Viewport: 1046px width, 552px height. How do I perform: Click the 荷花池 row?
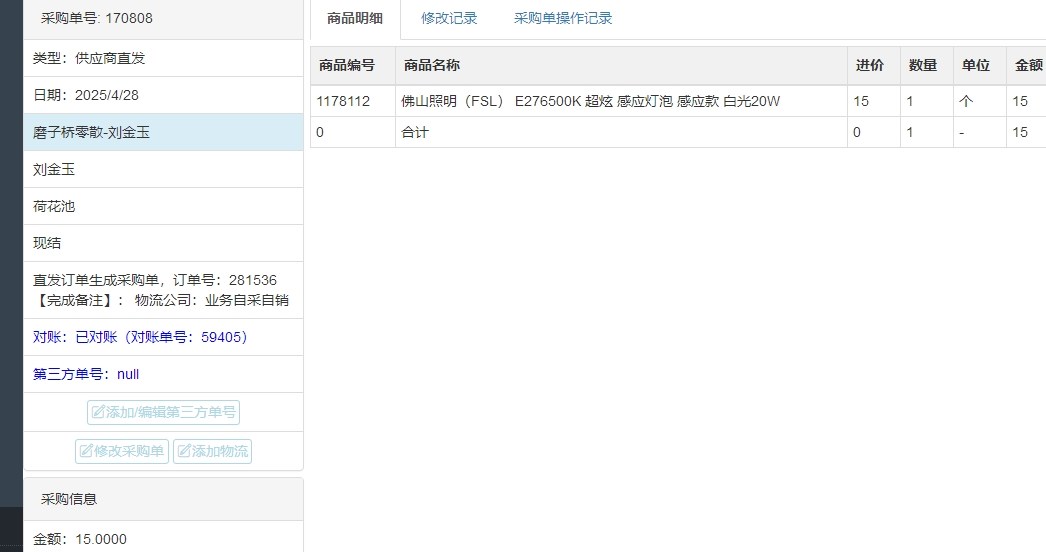163,206
